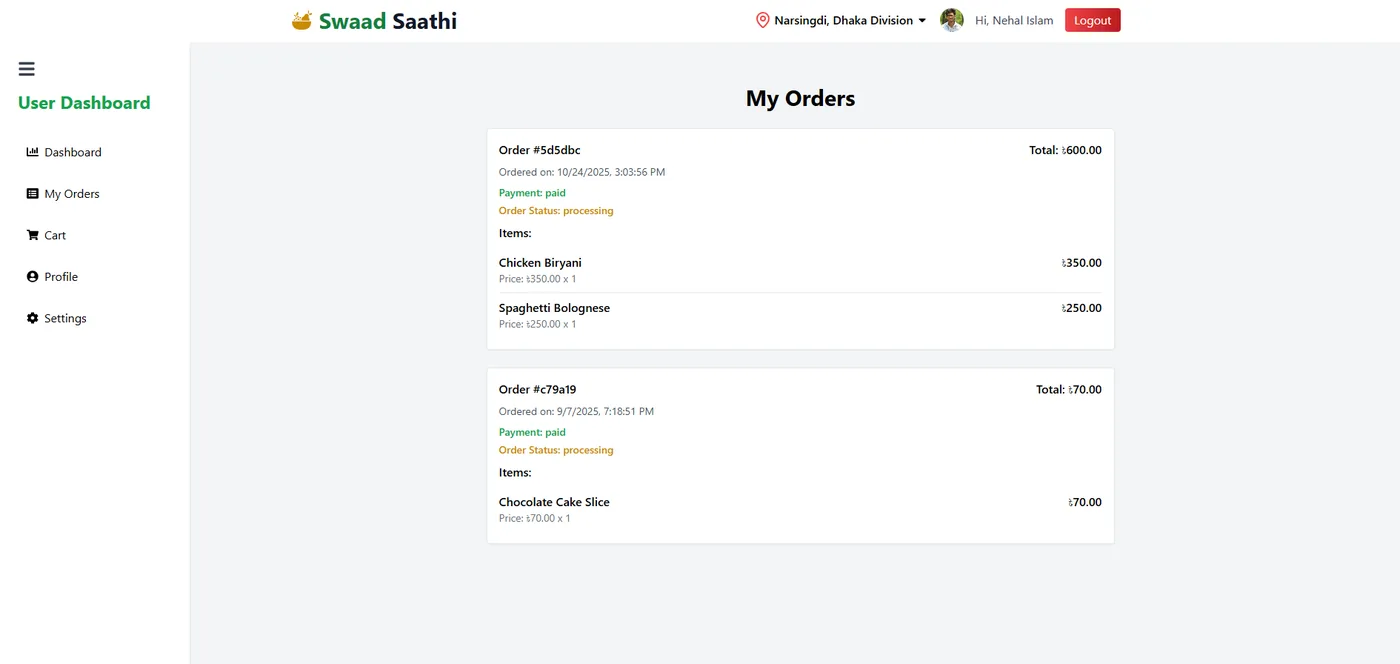Expand the location dropdown caret

(922, 20)
